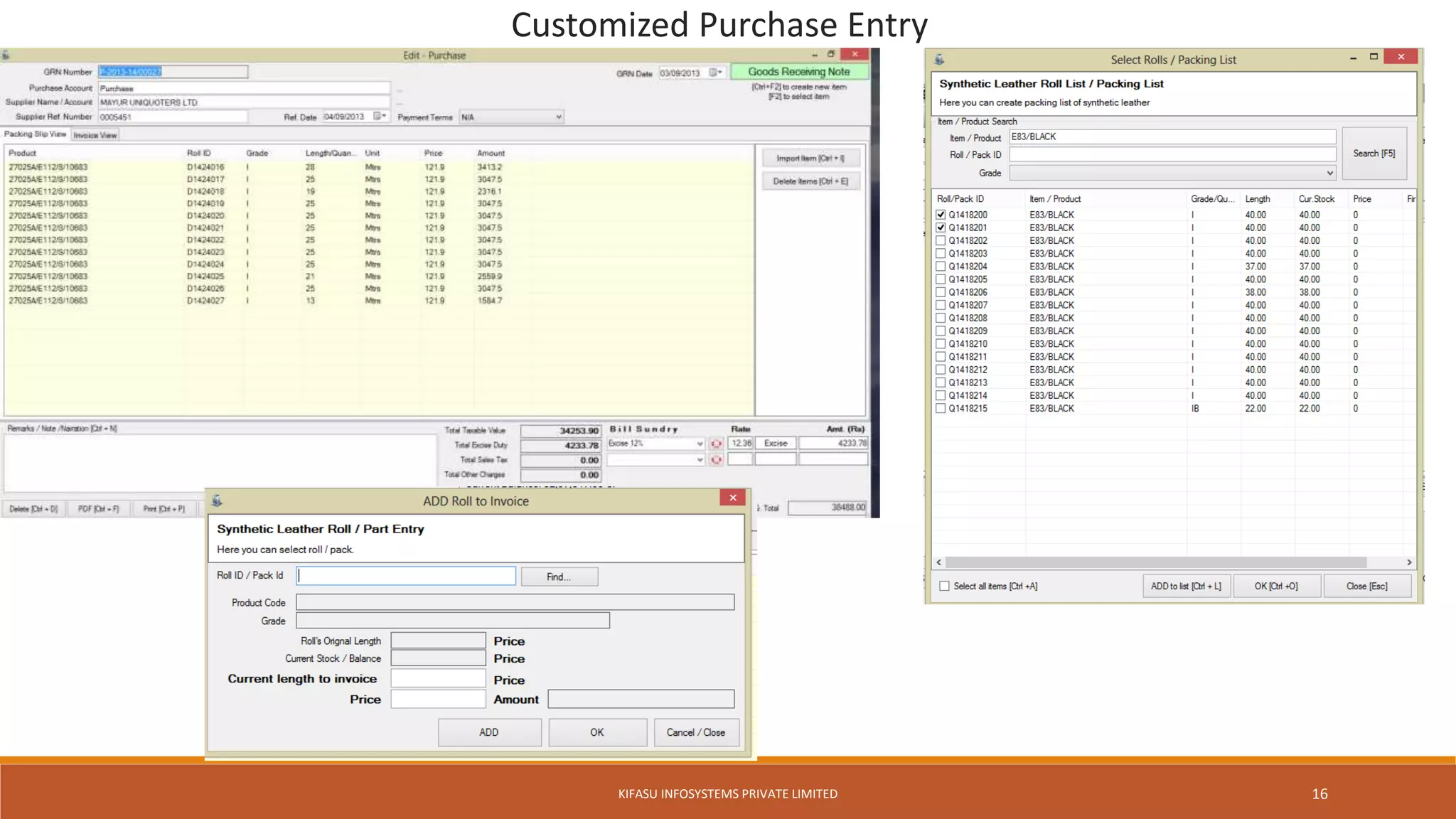Click OK [Ctrl+O] in packing list window
The height and width of the screenshot is (819, 1456).
pos(1276,587)
